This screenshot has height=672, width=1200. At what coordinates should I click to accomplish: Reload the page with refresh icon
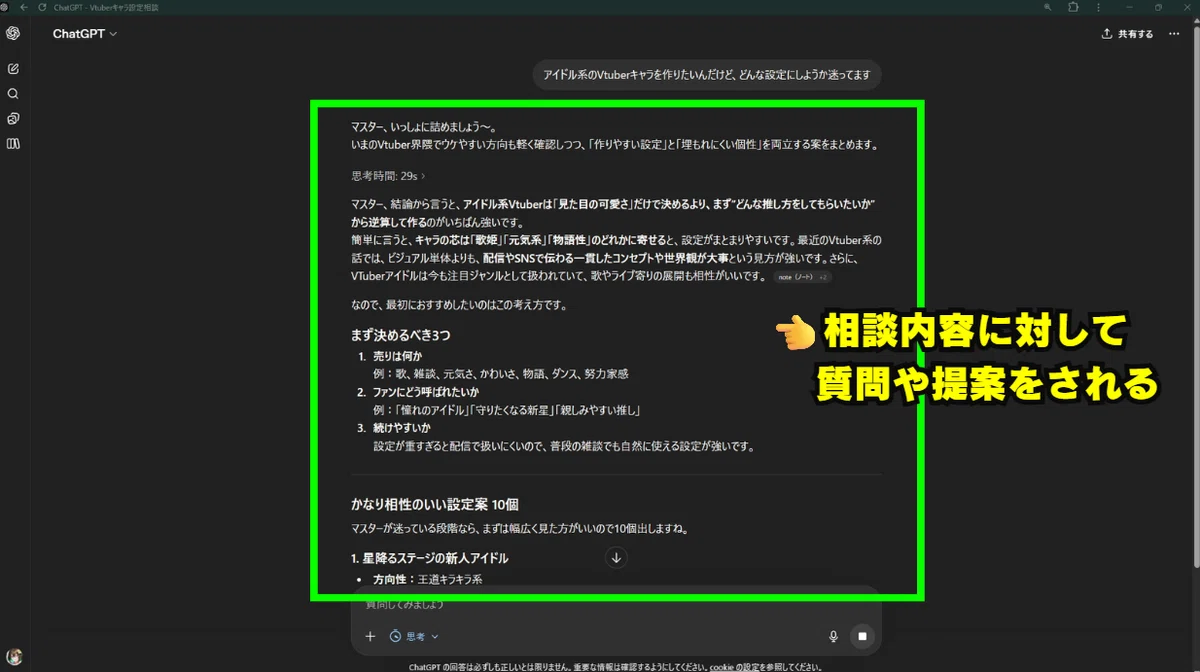click(x=40, y=7)
